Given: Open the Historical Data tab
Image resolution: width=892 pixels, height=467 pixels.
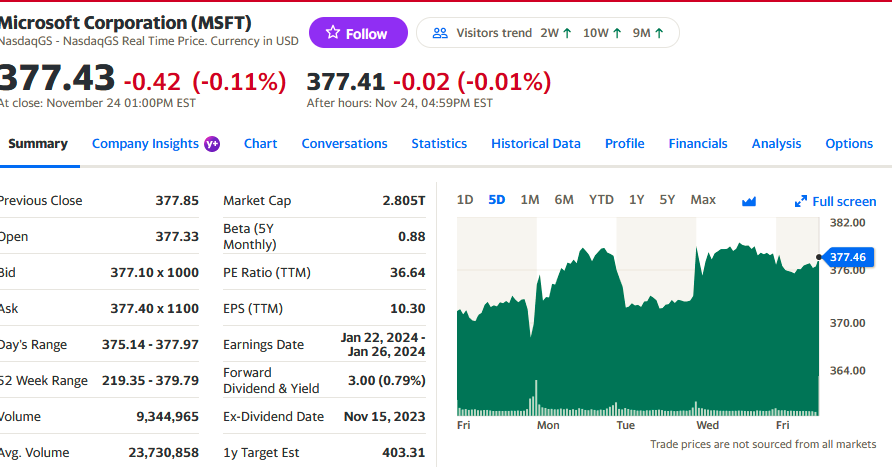Looking at the screenshot, I should [535, 144].
